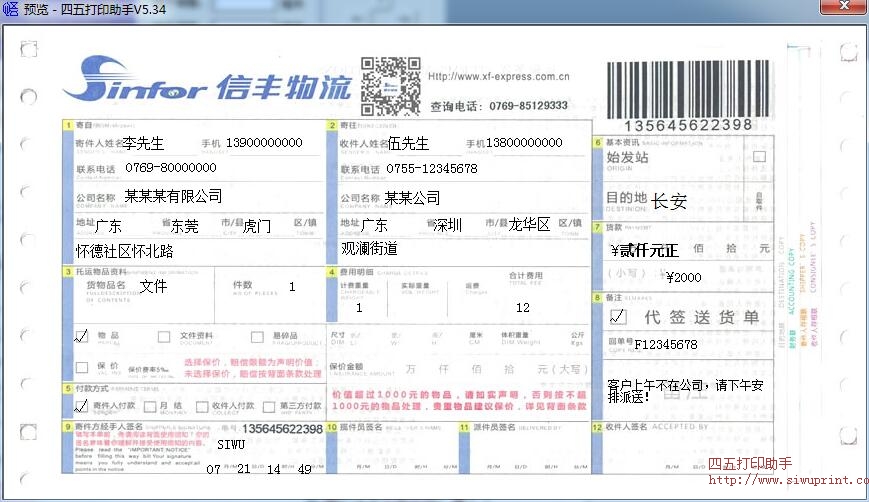This screenshot has height=502, width=869.
Task: Click the sender name 李先生
Action: [x=143, y=144]
